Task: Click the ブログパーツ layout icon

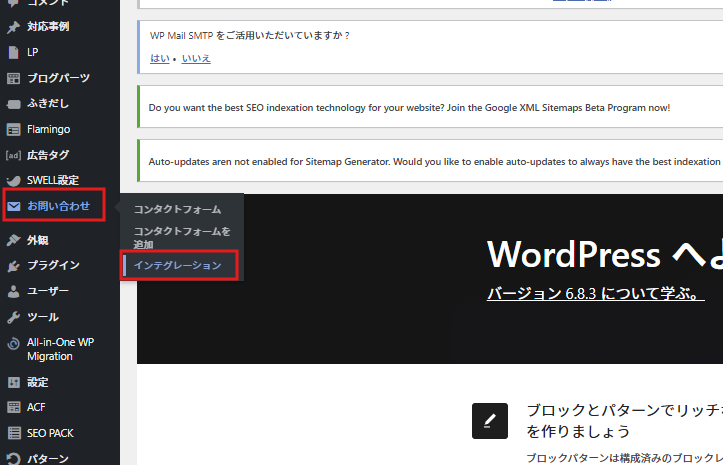Action: (13, 78)
